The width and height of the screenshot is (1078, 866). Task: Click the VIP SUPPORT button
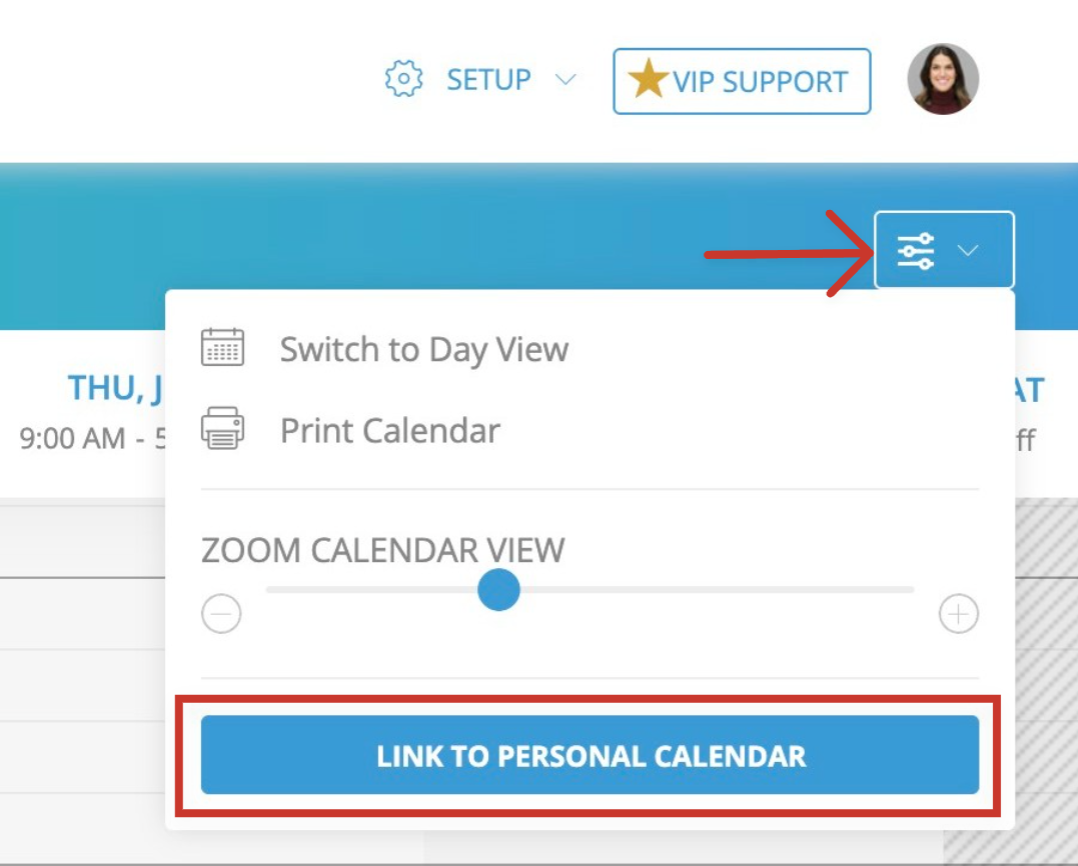pos(741,80)
